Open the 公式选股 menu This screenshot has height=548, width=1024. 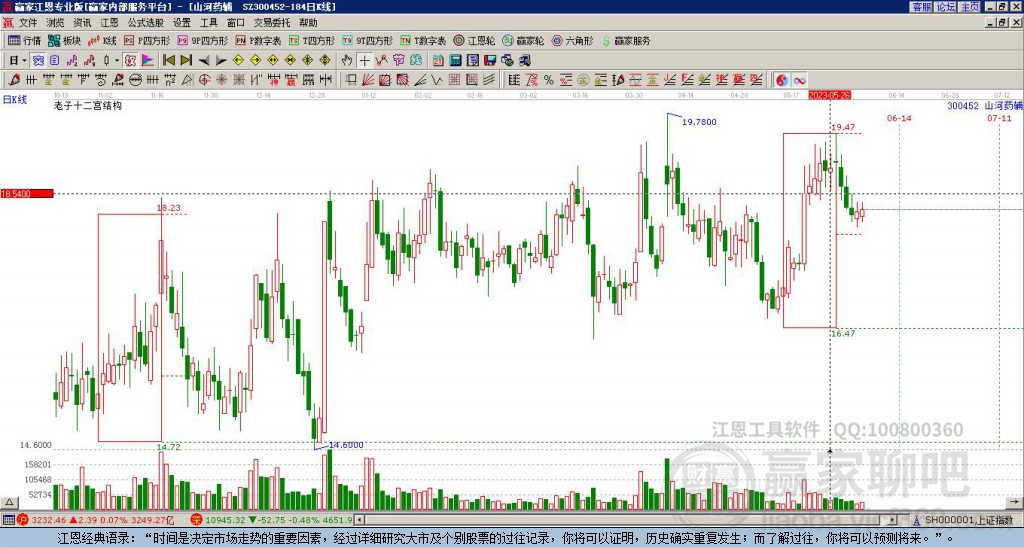click(146, 23)
